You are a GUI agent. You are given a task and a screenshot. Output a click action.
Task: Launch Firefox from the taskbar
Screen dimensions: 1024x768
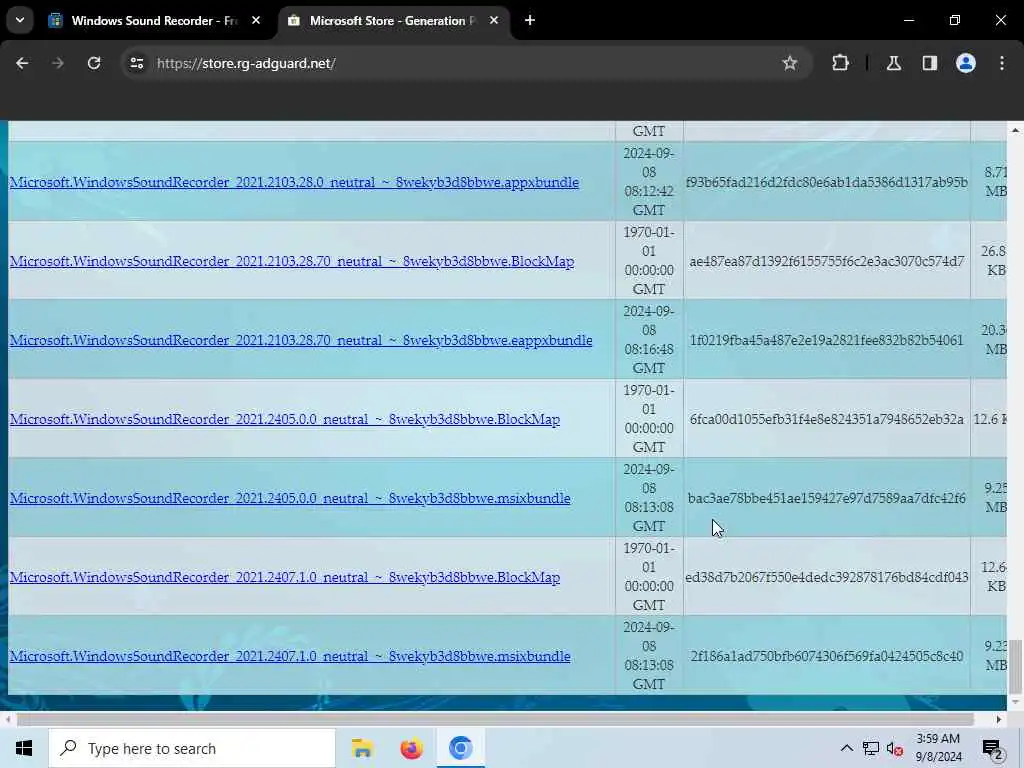(x=411, y=748)
